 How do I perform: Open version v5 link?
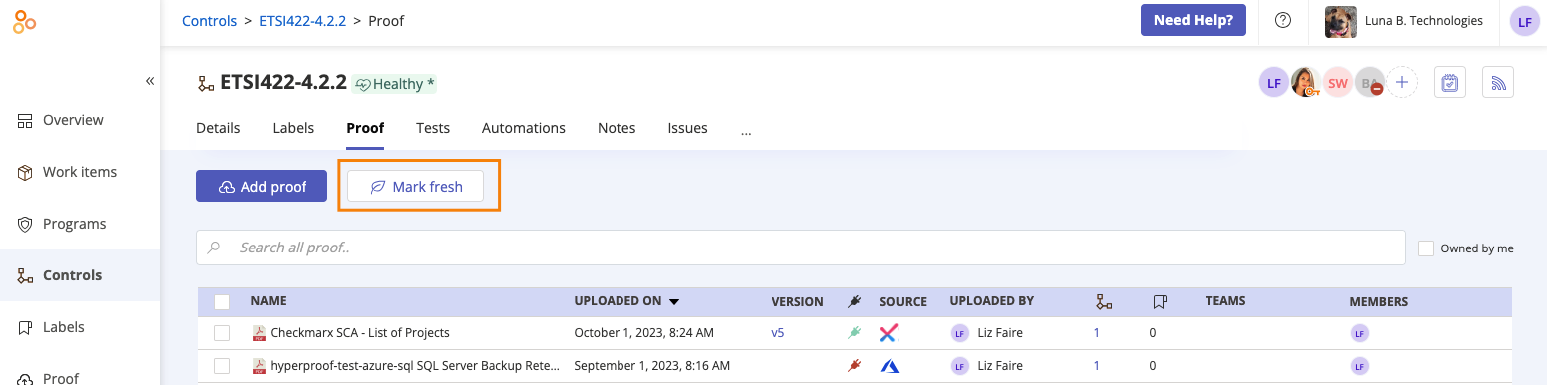coord(778,333)
